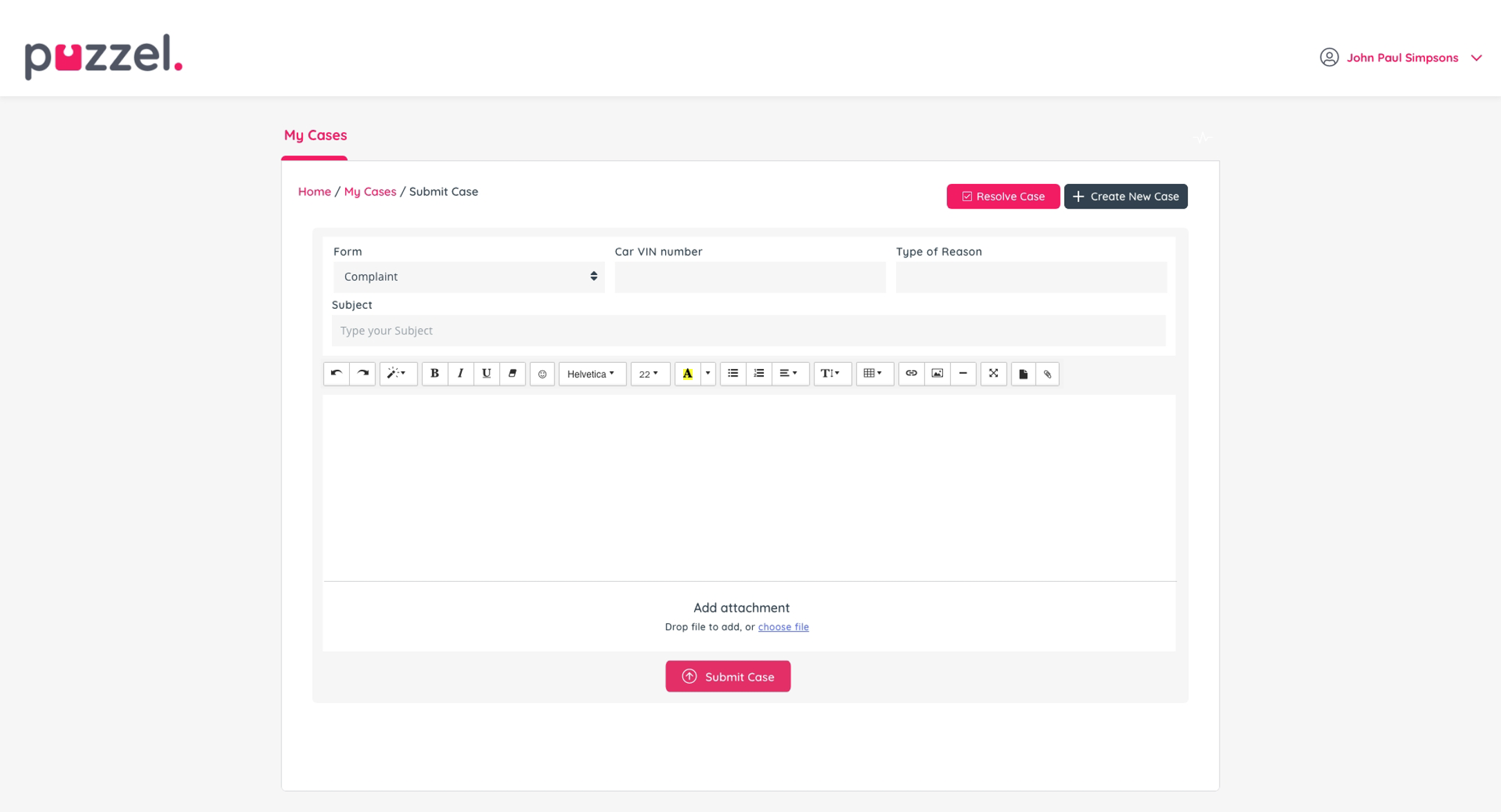Open the Complaint form dropdown

coord(468,276)
